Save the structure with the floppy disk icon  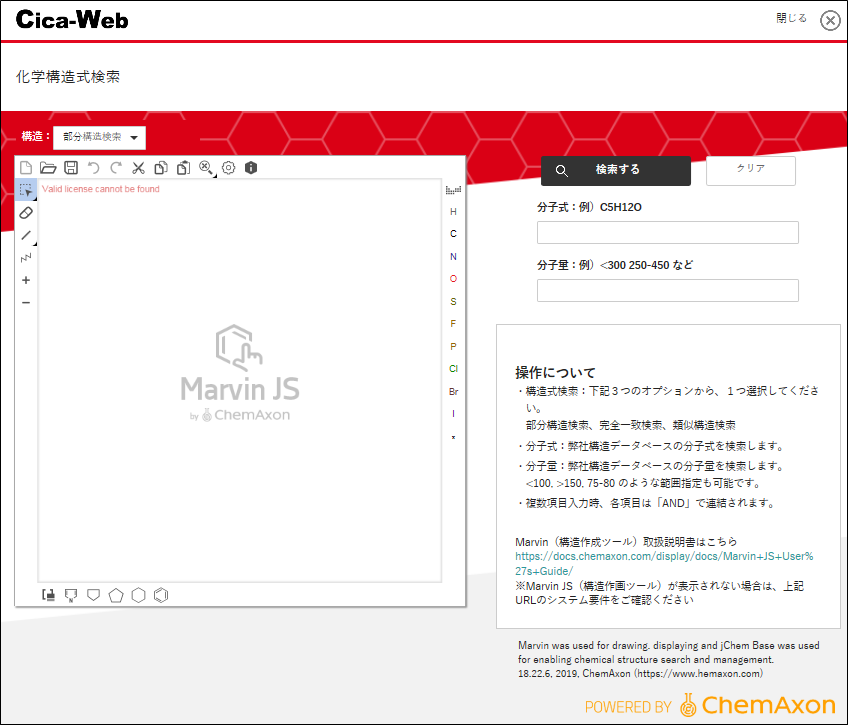pos(71,168)
